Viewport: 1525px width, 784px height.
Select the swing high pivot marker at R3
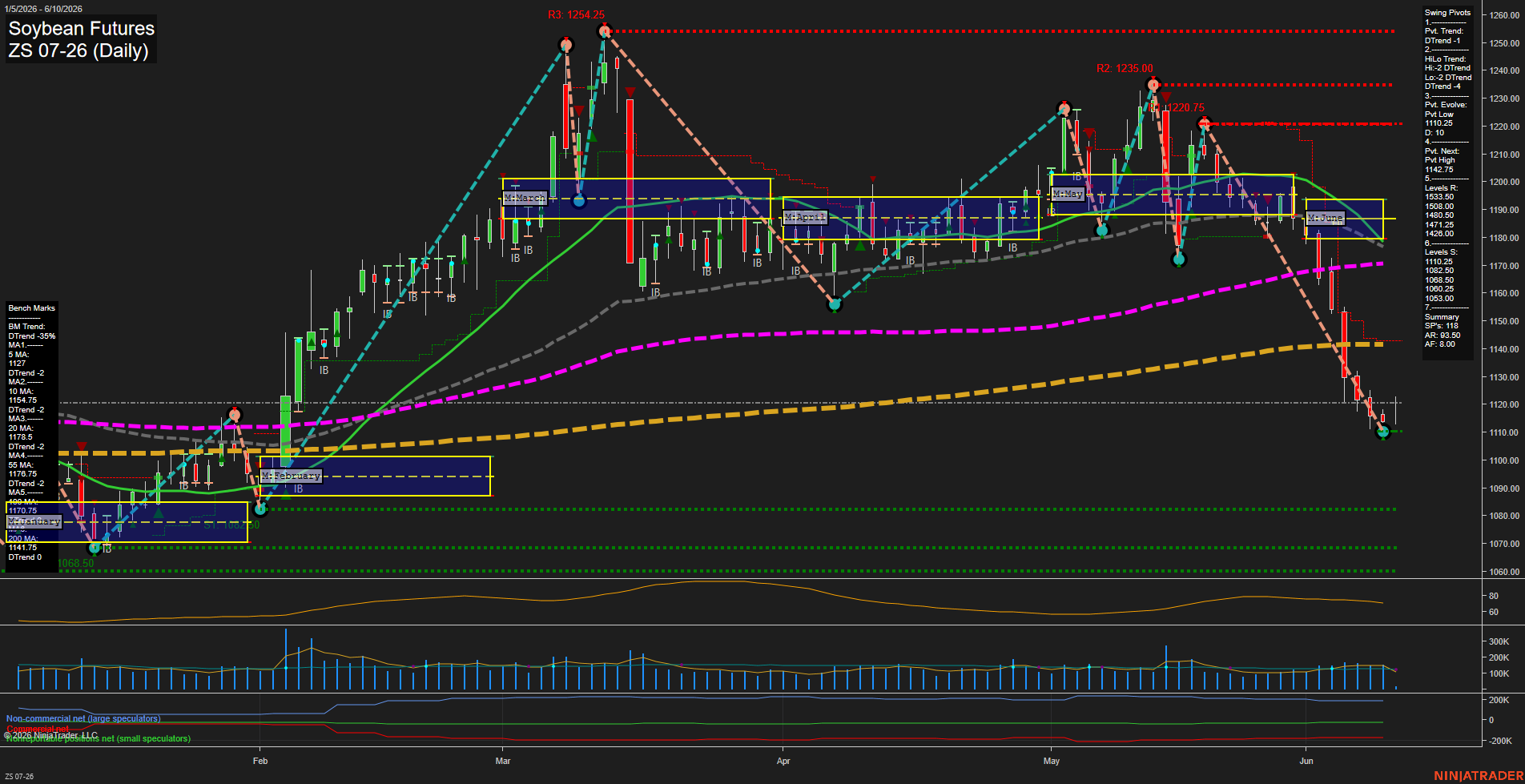coord(605,31)
